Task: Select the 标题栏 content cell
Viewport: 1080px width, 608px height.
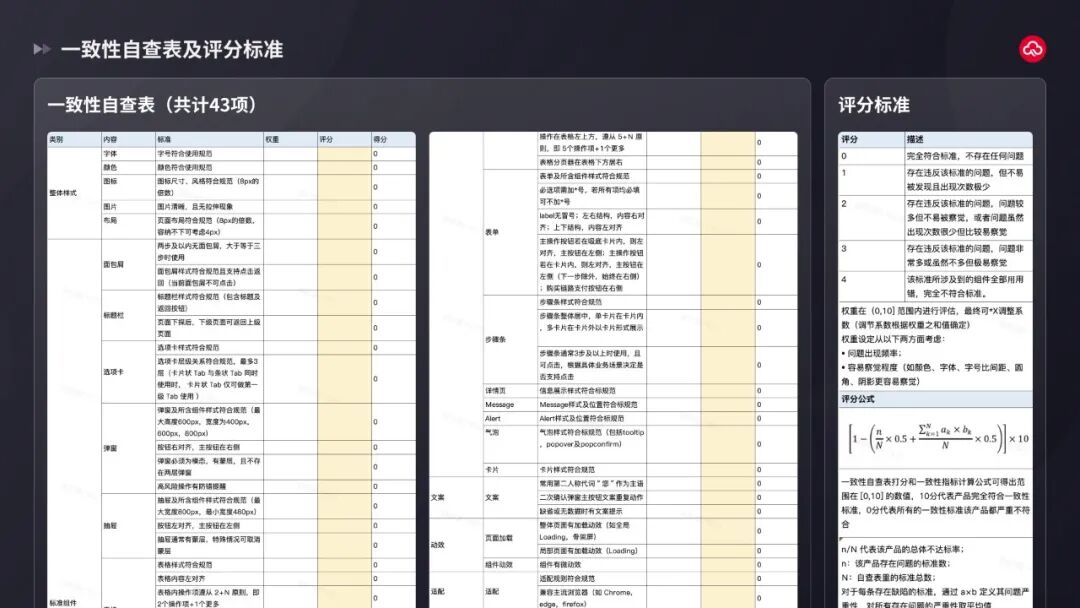Action: (x=127, y=315)
